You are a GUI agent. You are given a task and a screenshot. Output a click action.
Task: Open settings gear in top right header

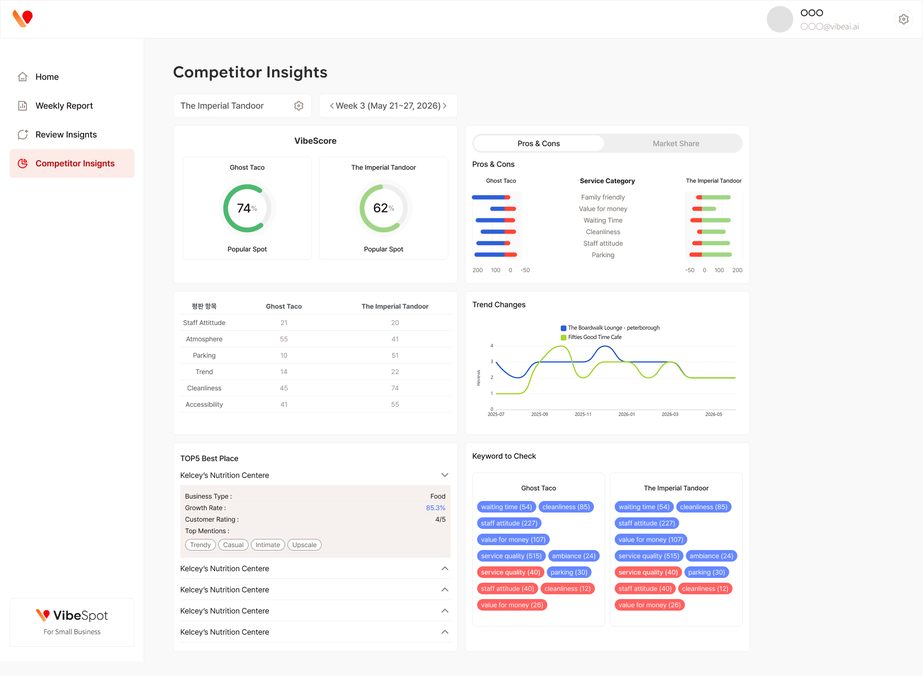click(x=904, y=19)
